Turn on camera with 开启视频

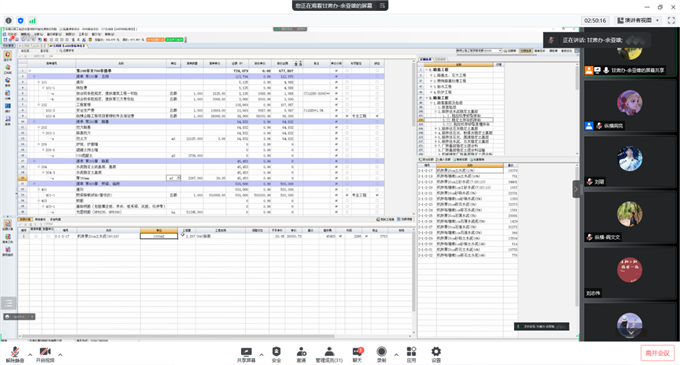pyautogui.click(x=45, y=354)
